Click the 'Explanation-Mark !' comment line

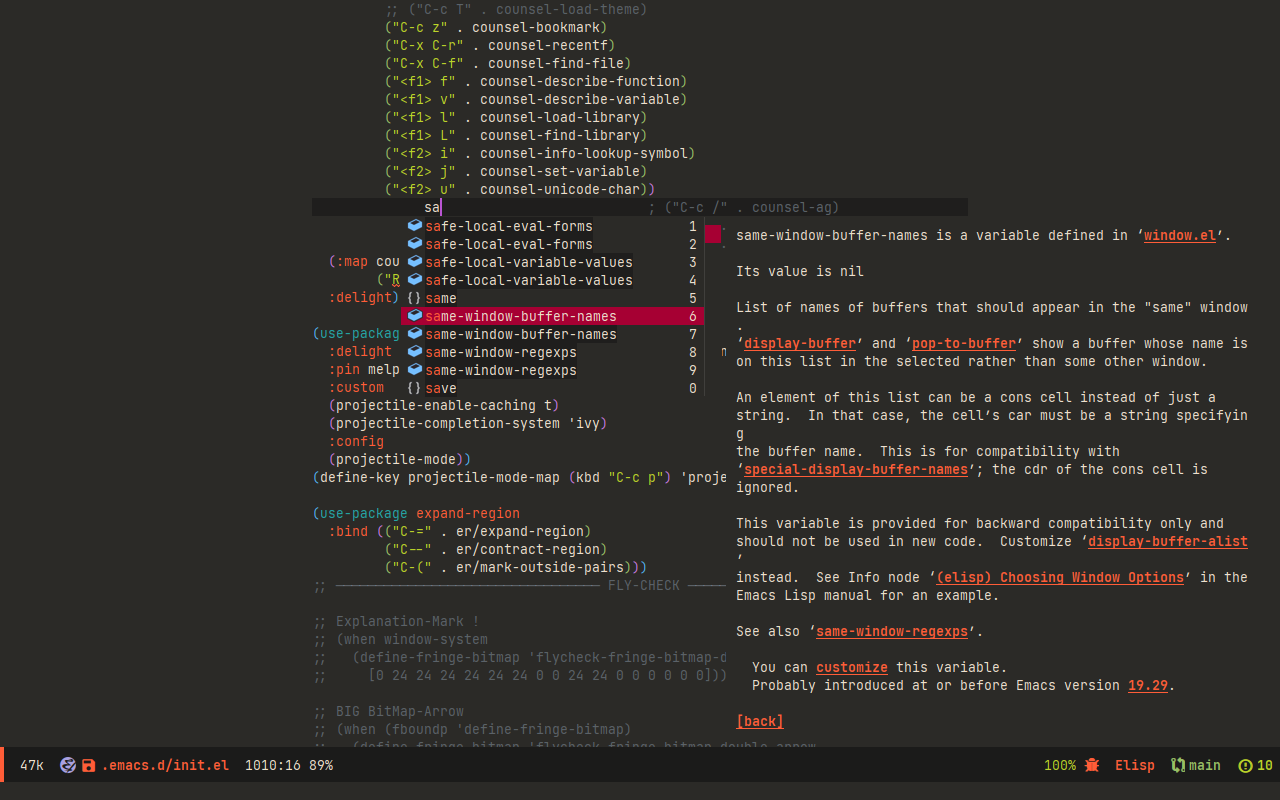tap(396, 621)
